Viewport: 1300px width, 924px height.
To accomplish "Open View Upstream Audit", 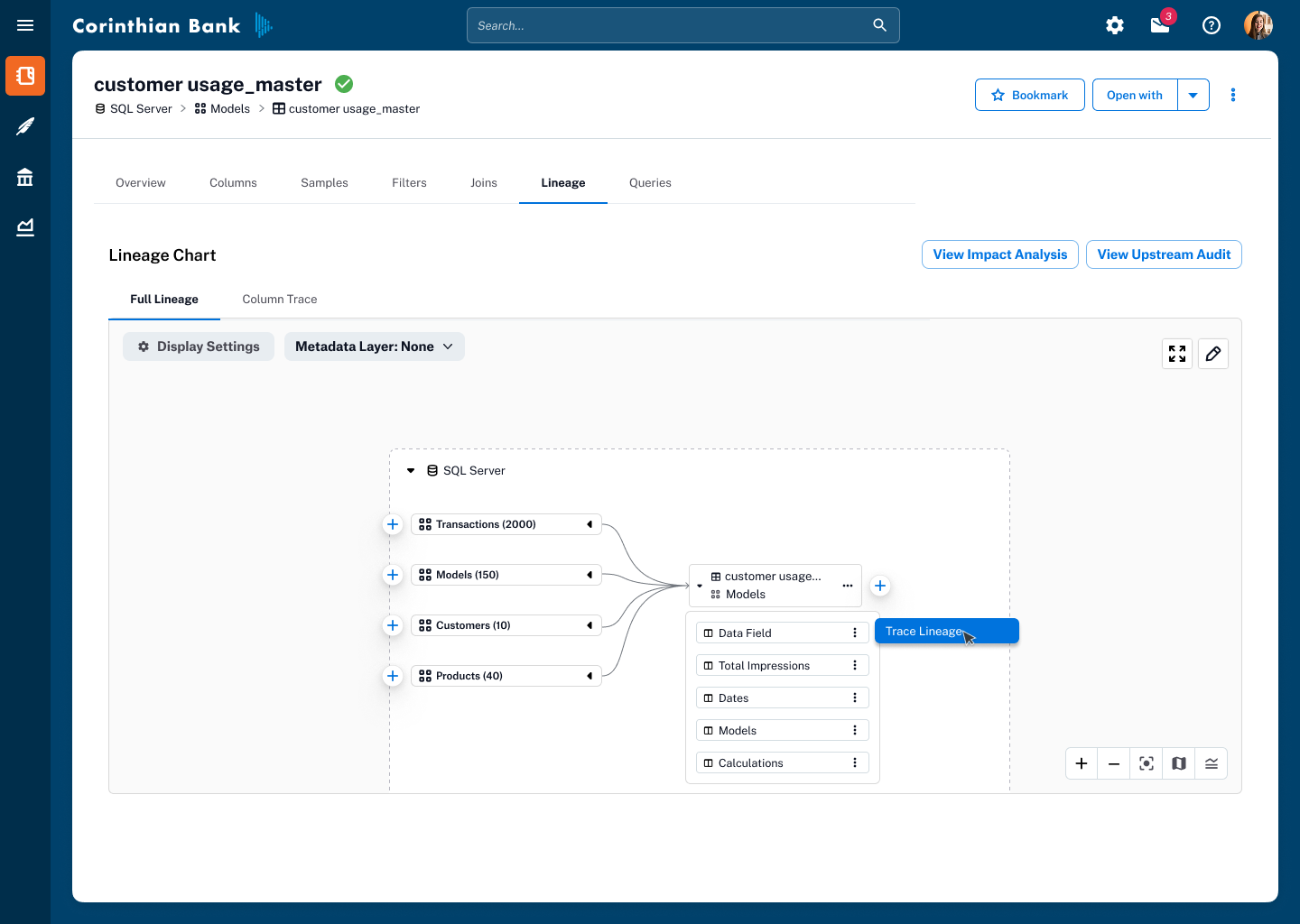I will [x=1164, y=254].
